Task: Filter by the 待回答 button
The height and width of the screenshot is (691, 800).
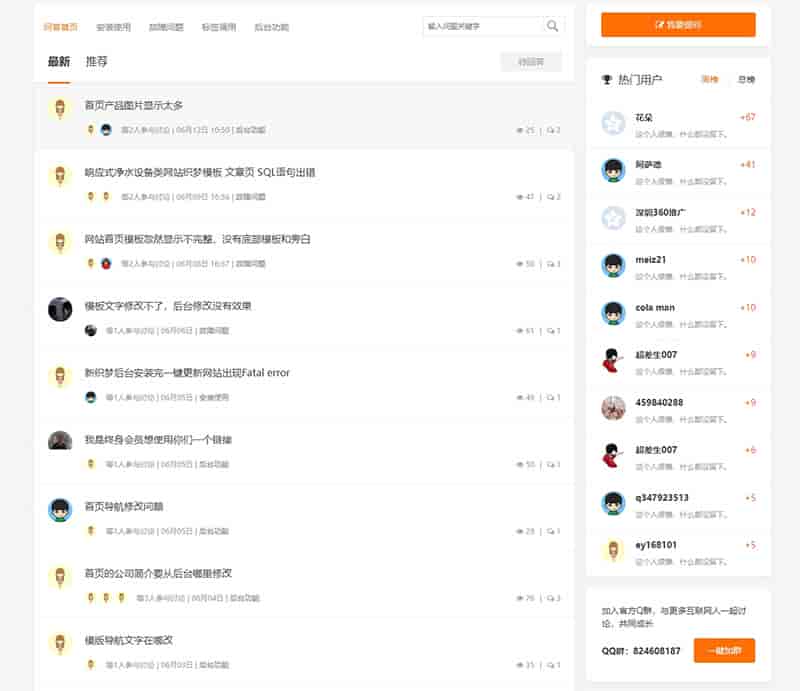Action: click(x=531, y=62)
